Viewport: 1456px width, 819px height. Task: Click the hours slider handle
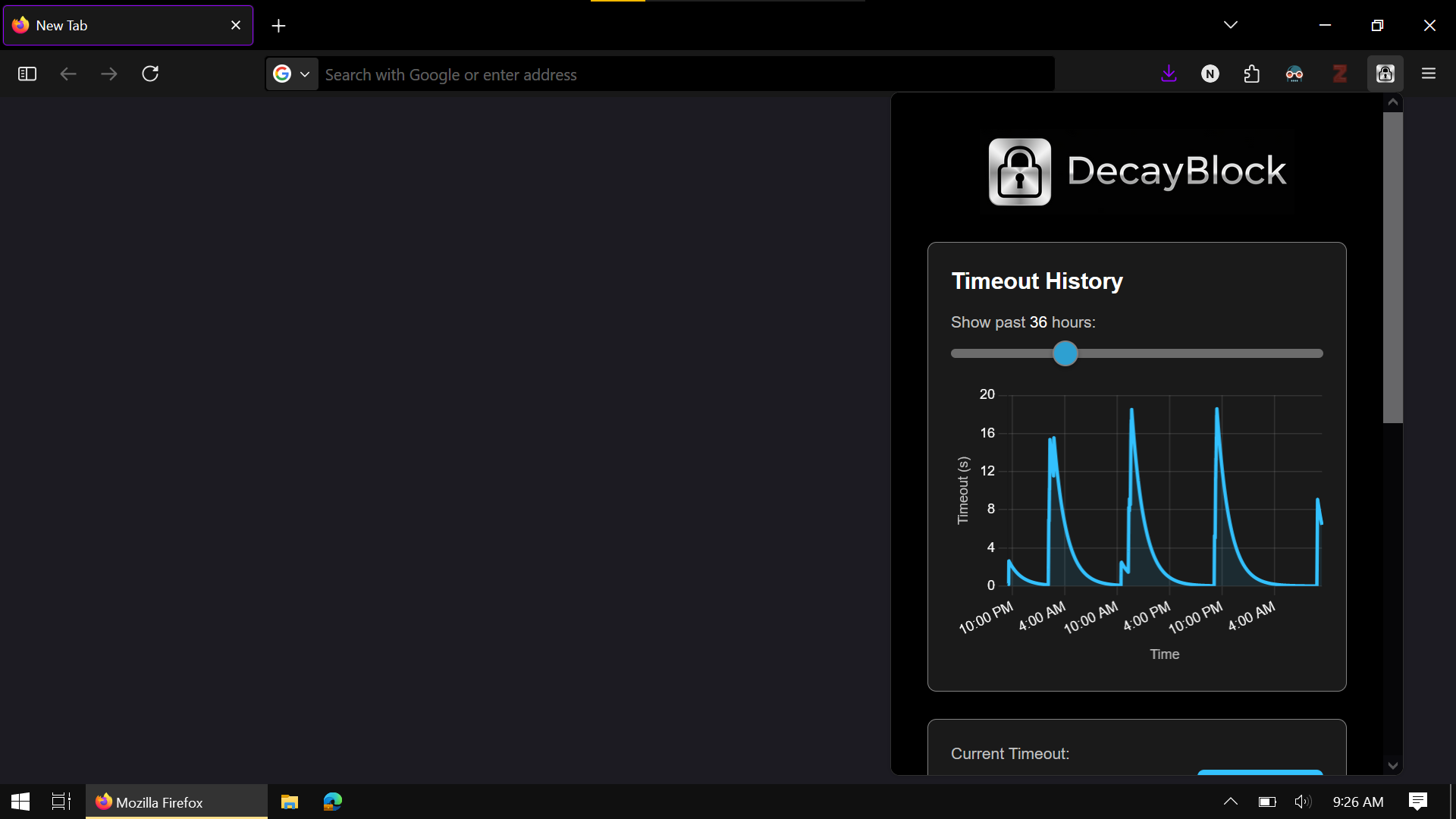tap(1065, 353)
